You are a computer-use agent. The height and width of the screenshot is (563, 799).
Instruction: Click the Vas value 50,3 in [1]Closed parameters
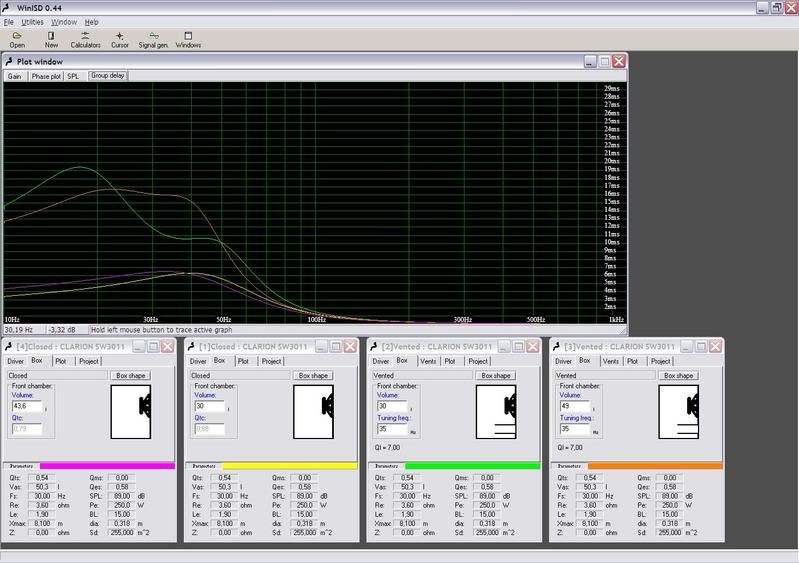coord(224,487)
